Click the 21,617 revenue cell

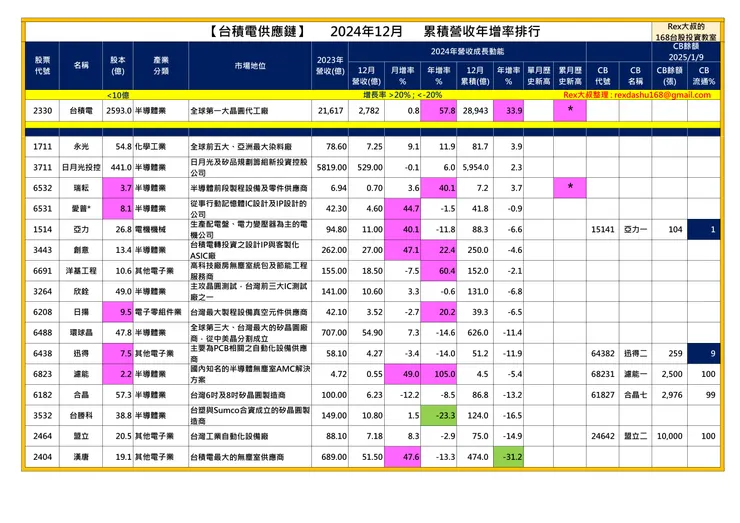click(330, 110)
